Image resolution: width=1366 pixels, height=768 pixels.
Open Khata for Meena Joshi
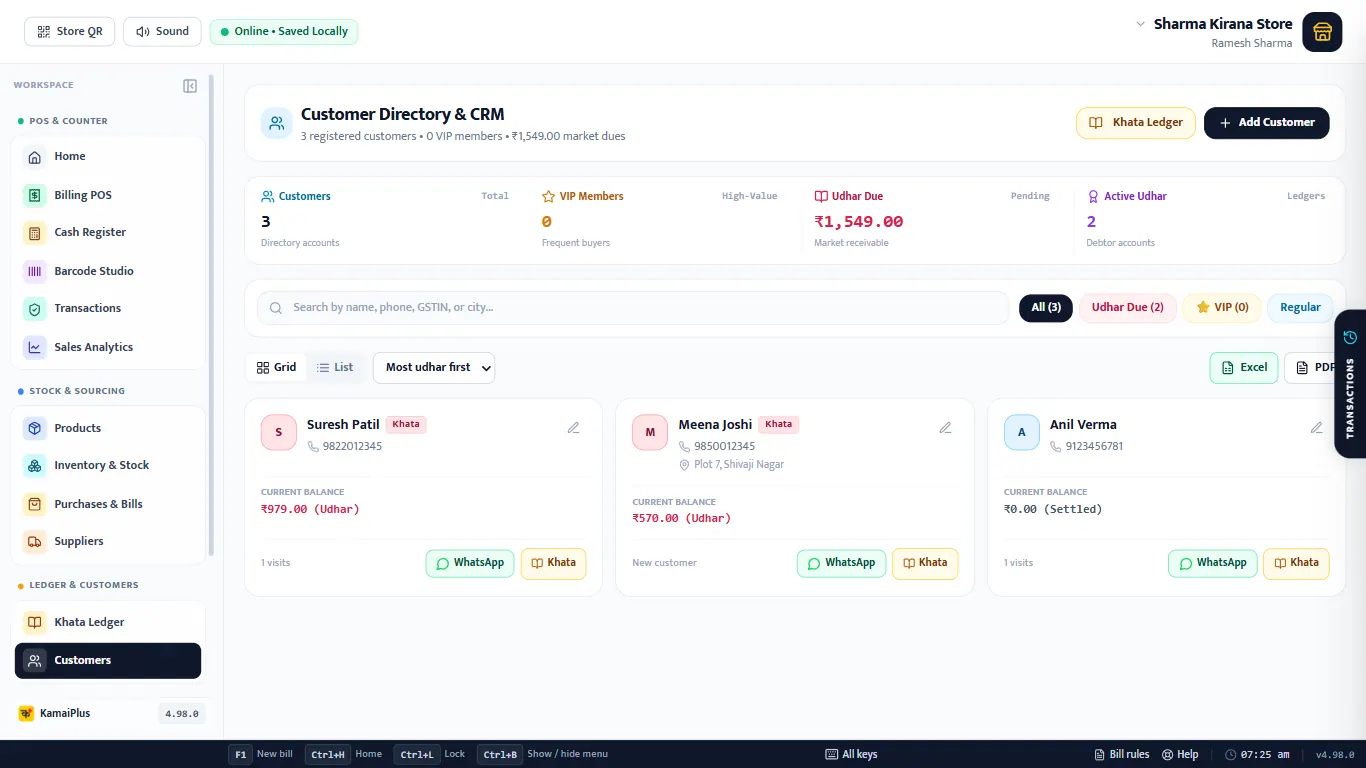point(925,563)
